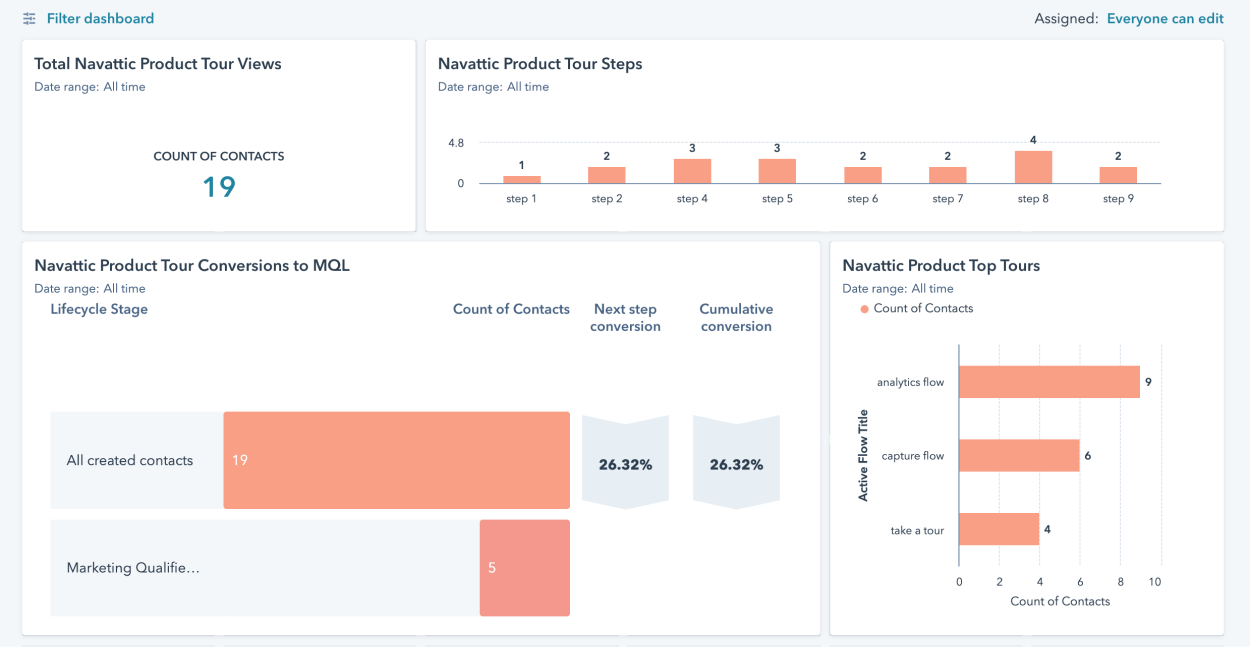Click the All created contacts label
Image resolution: width=1251 pixels, height=647 pixels.
(x=130, y=460)
